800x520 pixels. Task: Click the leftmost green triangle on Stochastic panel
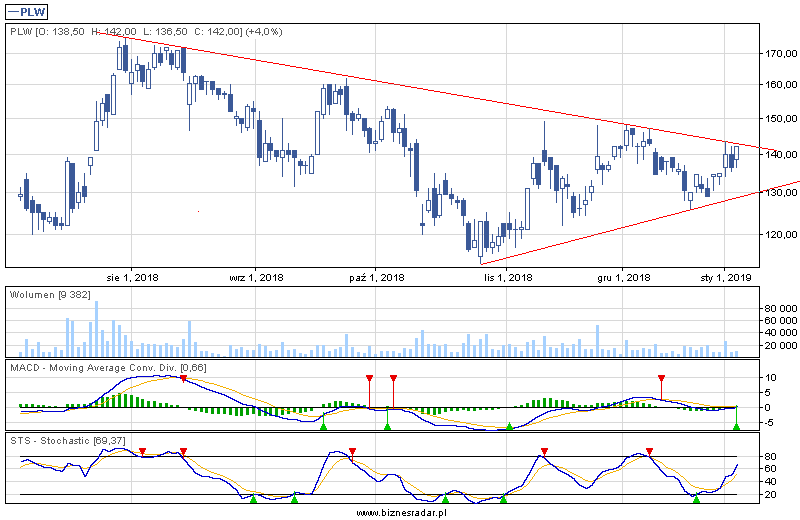253,498
